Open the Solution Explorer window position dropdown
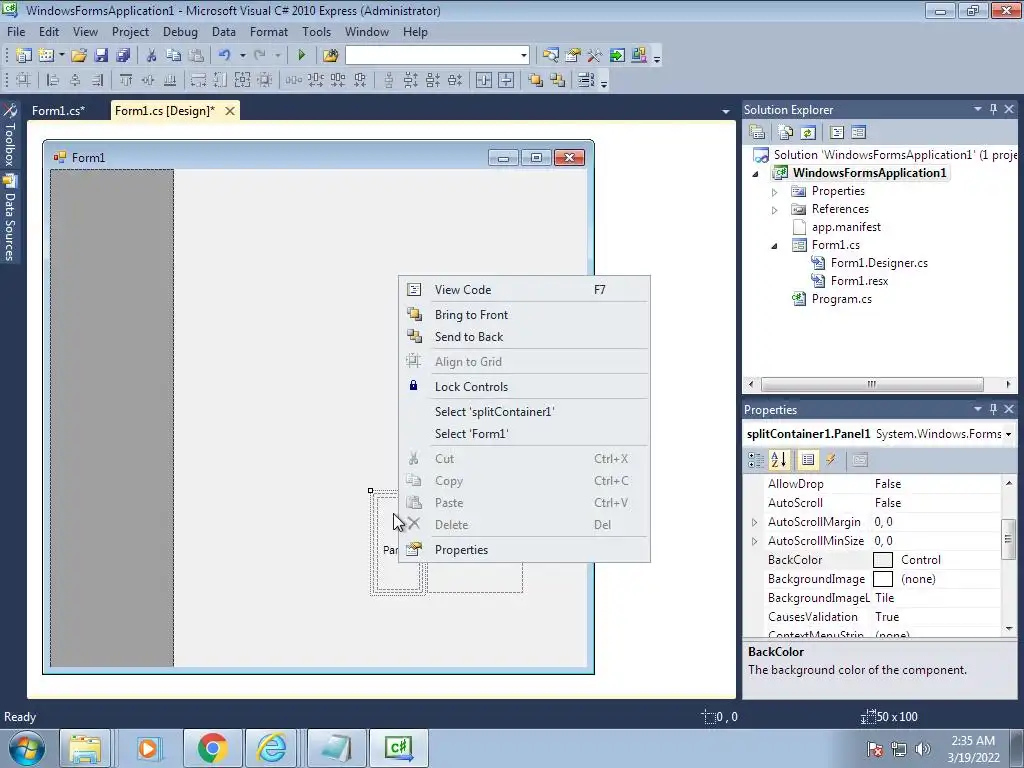The image size is (1024, 768). (978, 109)
